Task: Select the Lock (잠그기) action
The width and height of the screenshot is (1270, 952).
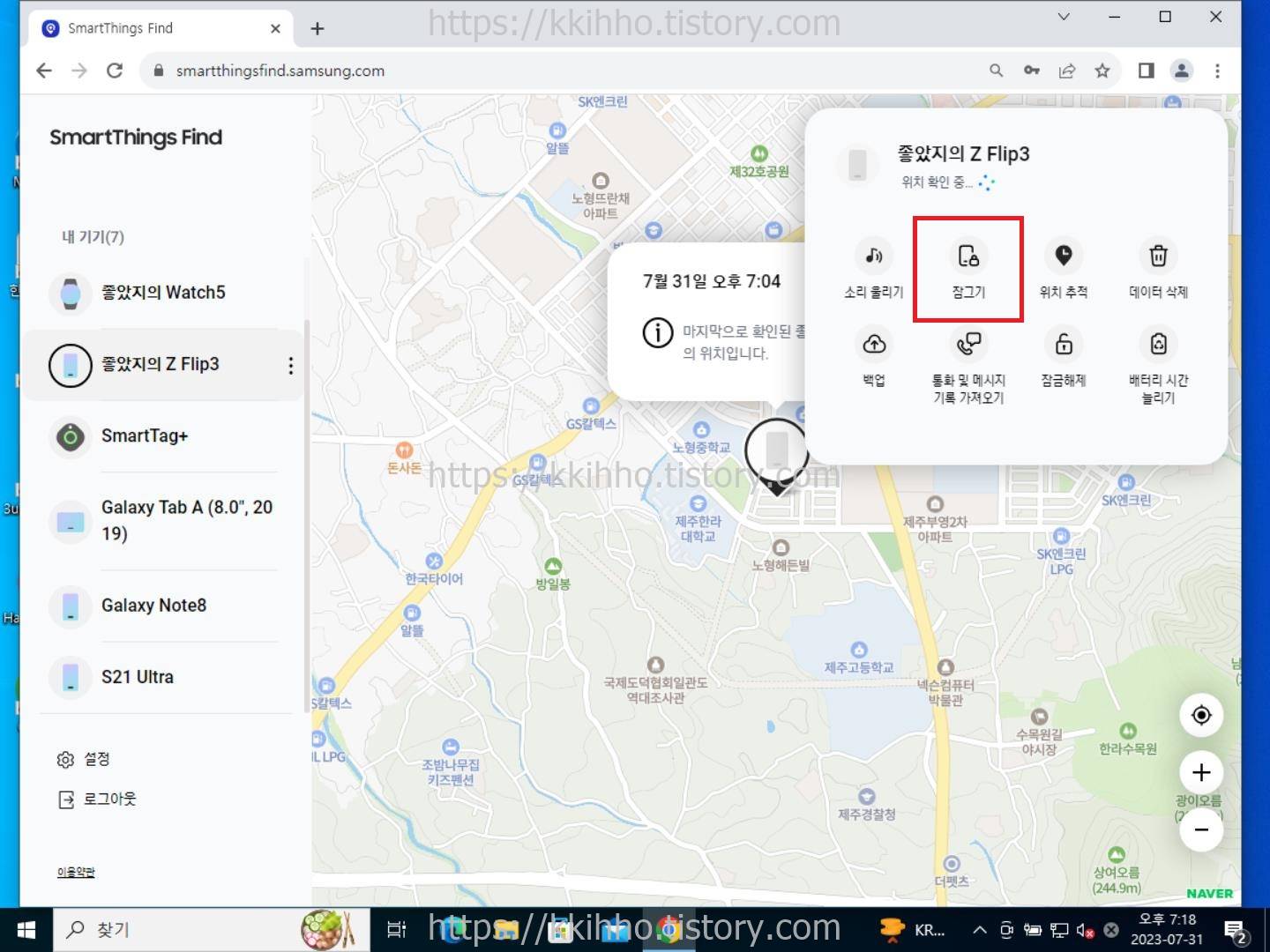Action: [968, 269]
